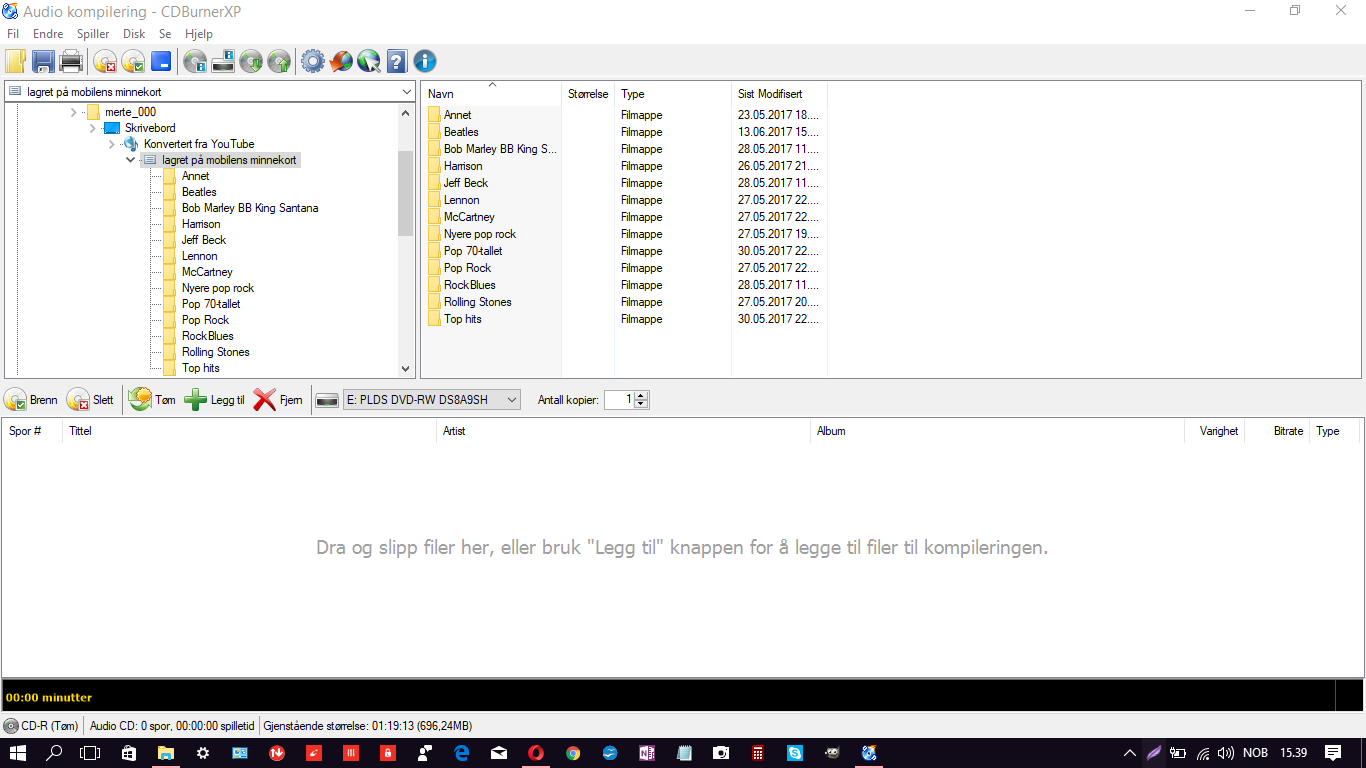Expand the Skrivebord tree node
The height and width of the screenshot is (768, 1366).
(93, 128)
